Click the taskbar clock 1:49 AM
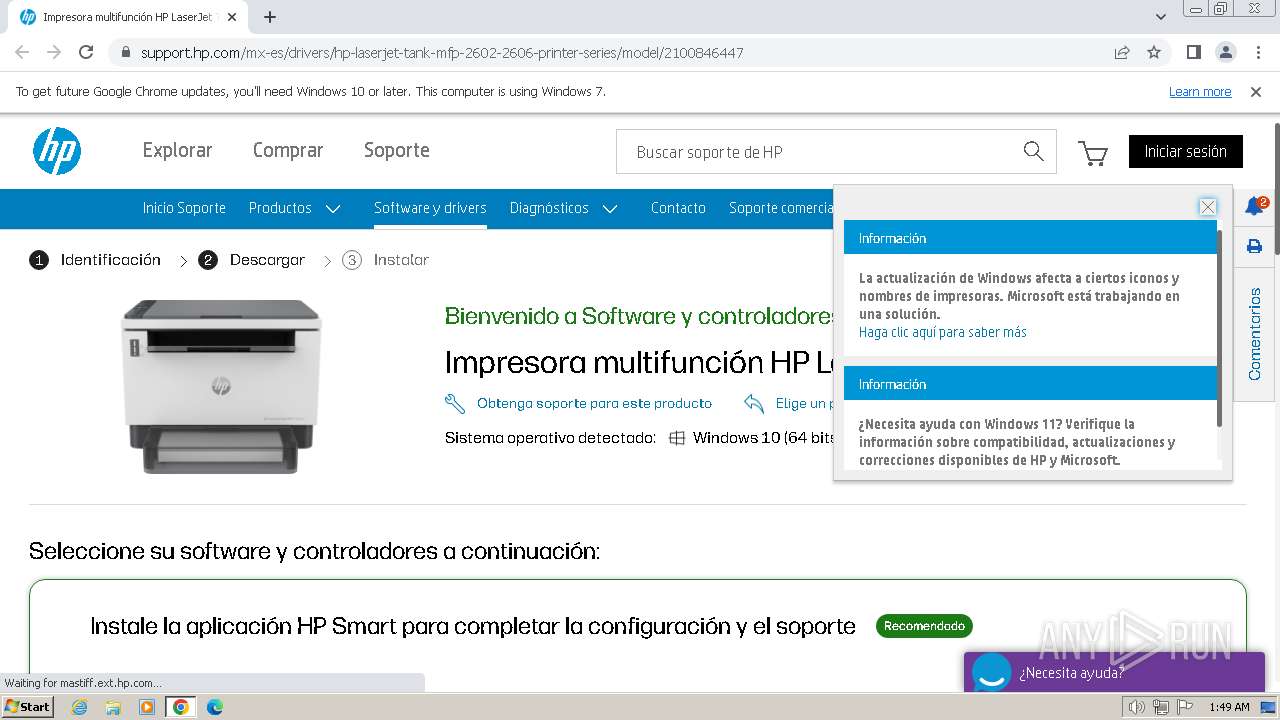 pos(1229,707)
